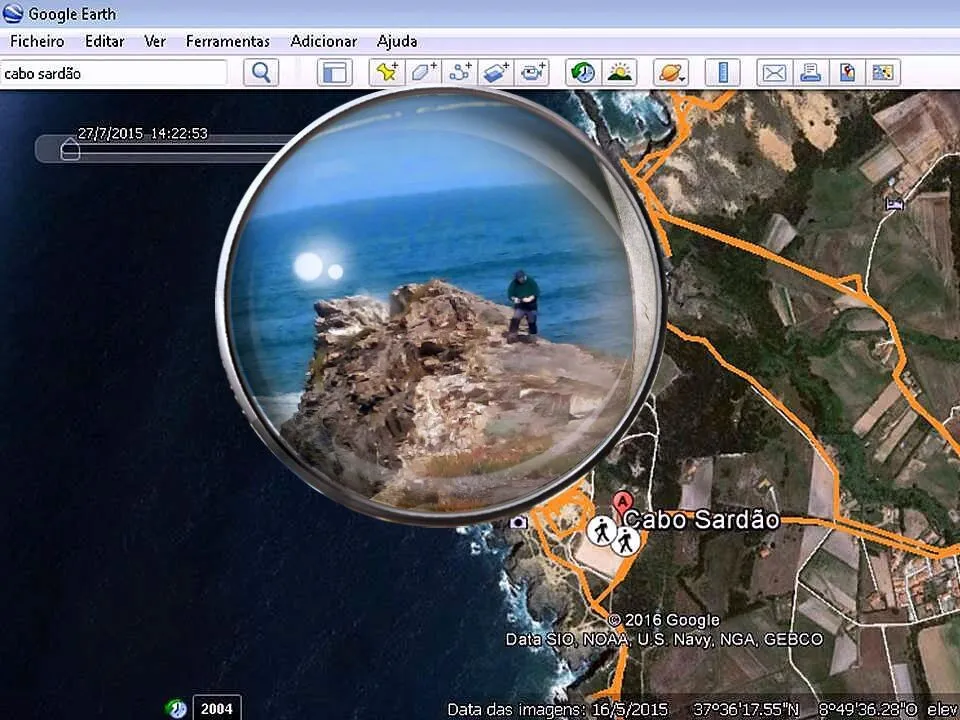Viewport: 960px width, 720px height.
Task: Click the Google Earth title bar icon
Action: 12,13
